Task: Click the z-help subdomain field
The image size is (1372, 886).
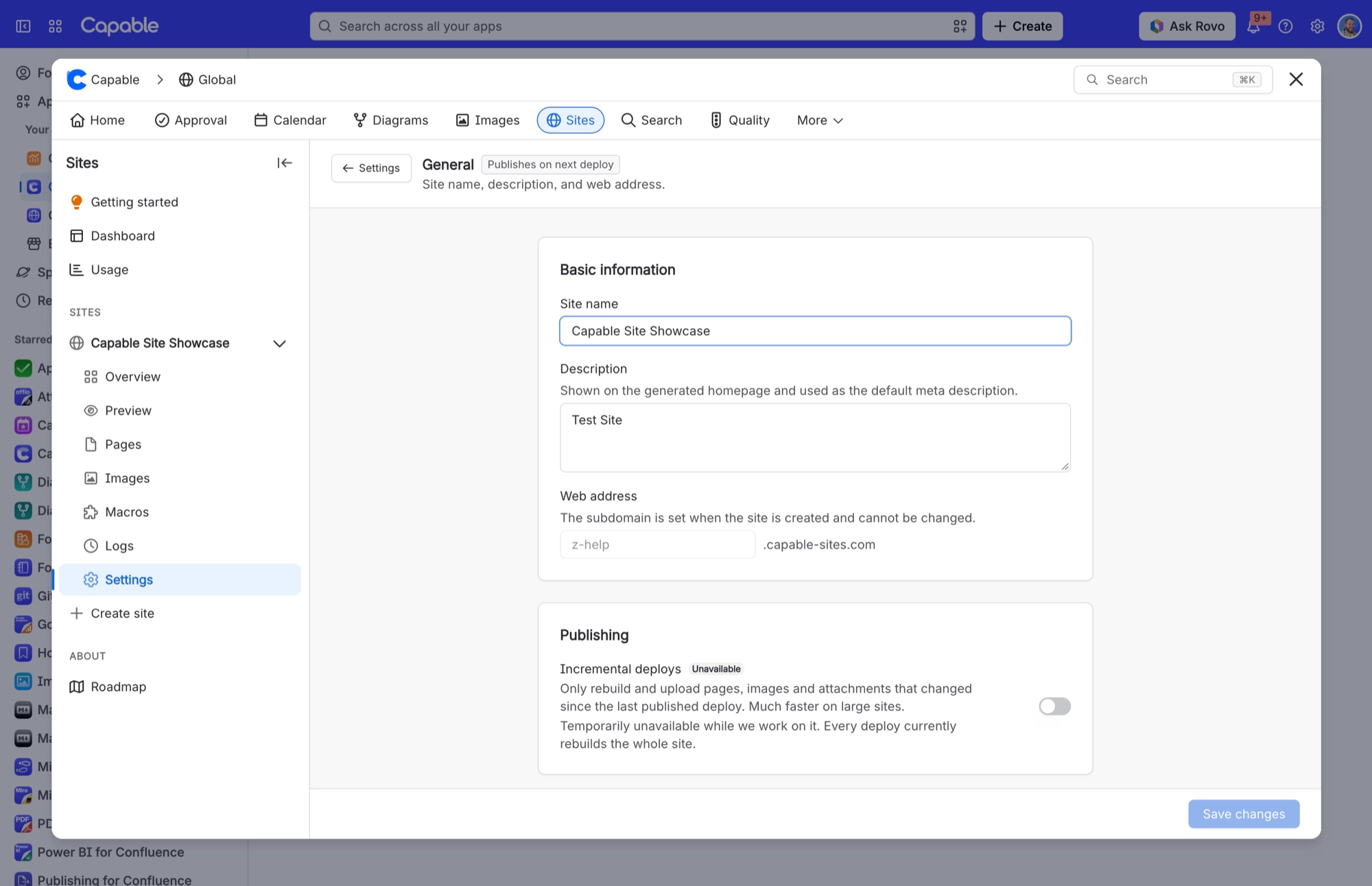Action: coord(657,544)
